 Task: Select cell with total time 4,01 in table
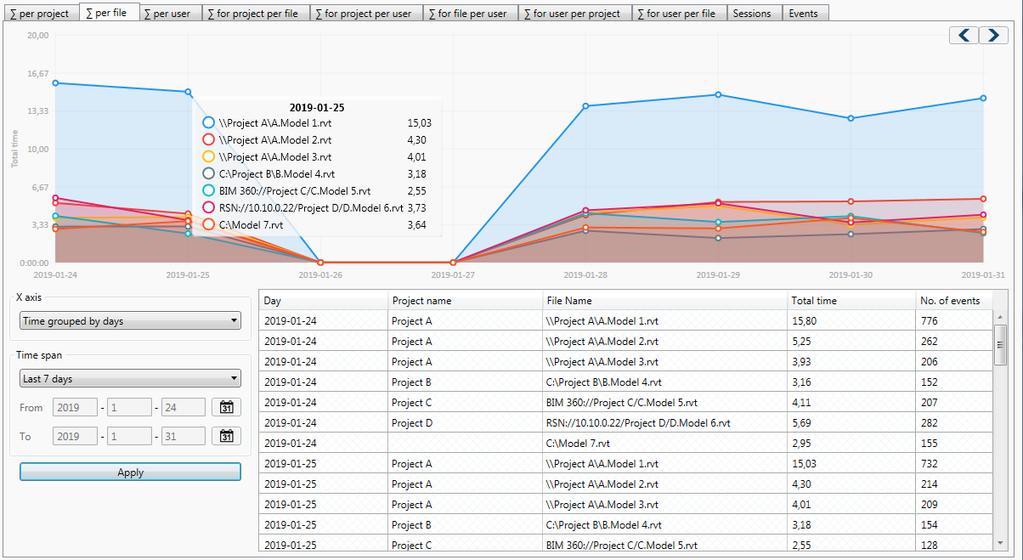tap(851, 504)
